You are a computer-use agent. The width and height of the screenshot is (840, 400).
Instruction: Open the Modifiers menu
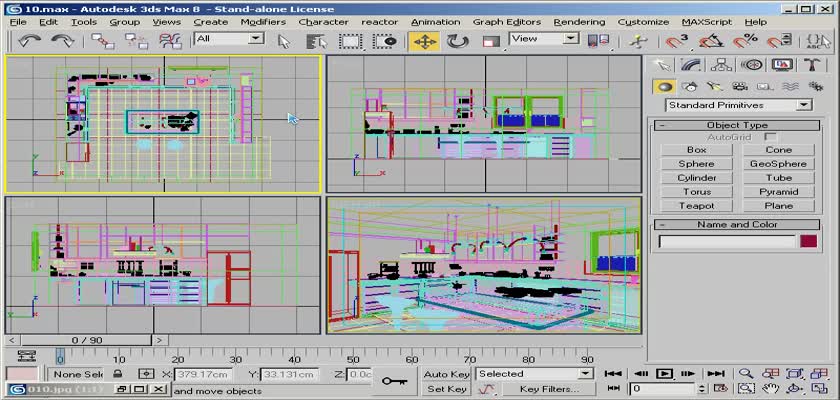(262, 21)
